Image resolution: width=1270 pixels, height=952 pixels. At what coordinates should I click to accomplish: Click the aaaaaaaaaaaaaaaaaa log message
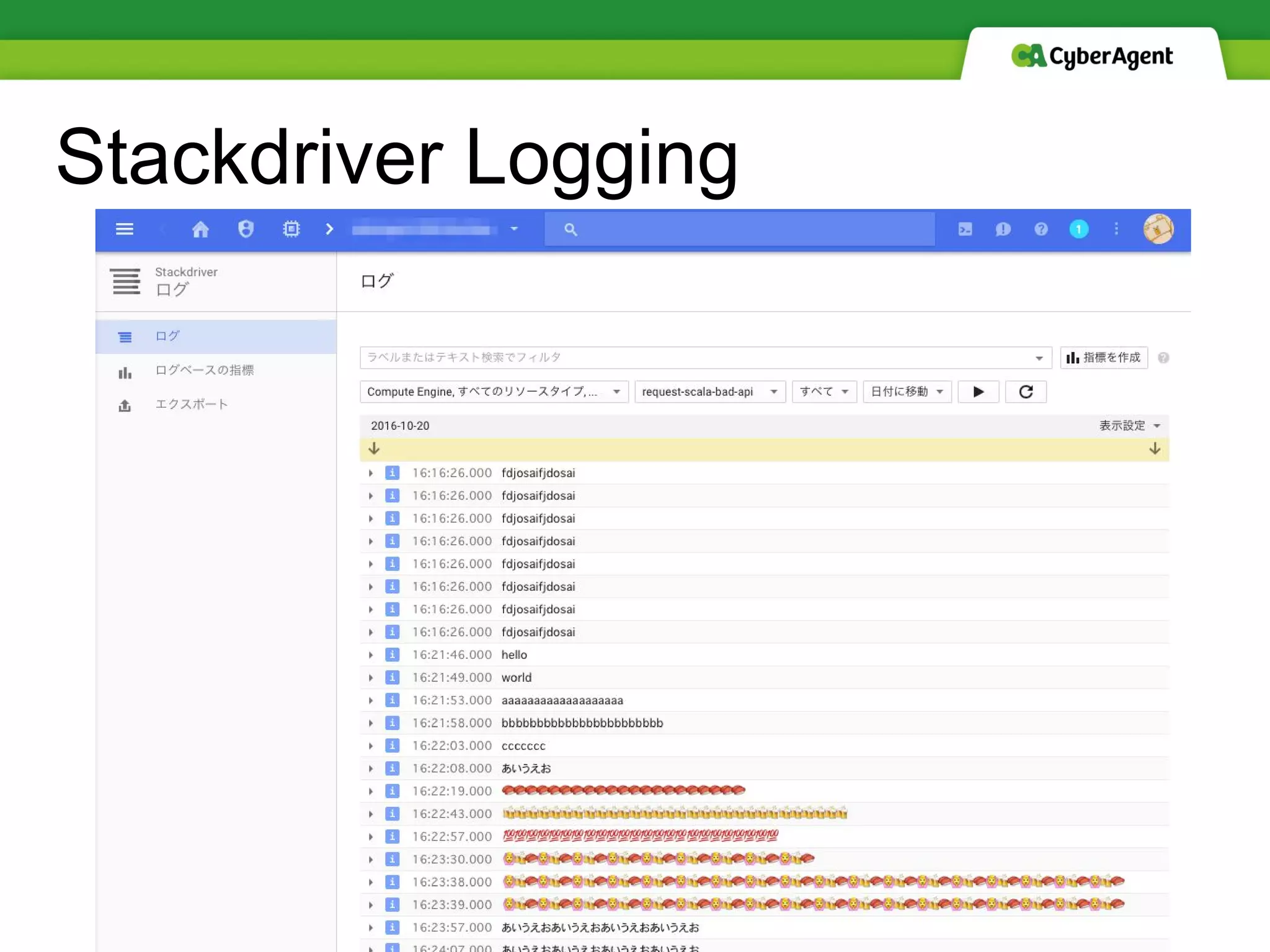coord(562,701)
